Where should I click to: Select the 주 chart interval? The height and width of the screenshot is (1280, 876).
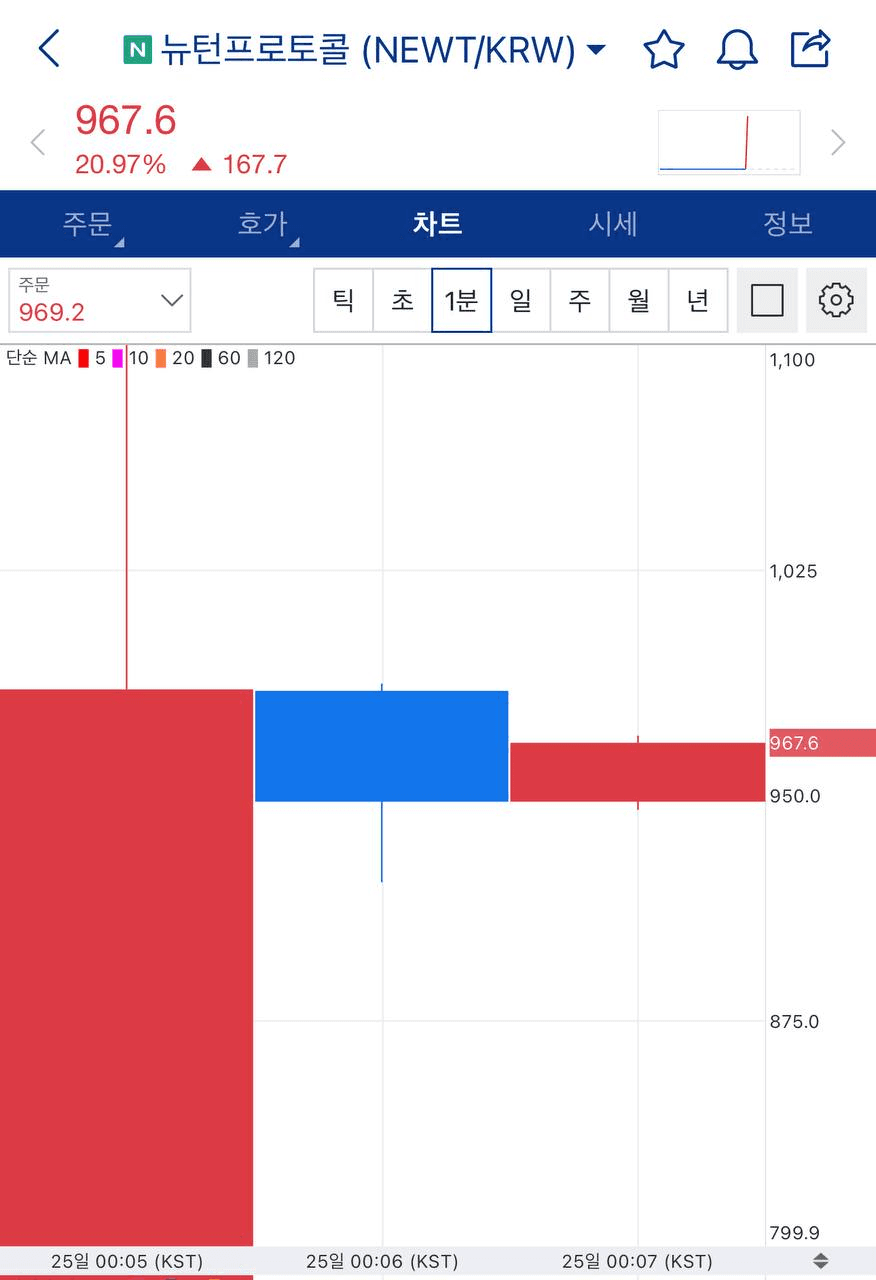pyautogui.click(x=580, y=300)
